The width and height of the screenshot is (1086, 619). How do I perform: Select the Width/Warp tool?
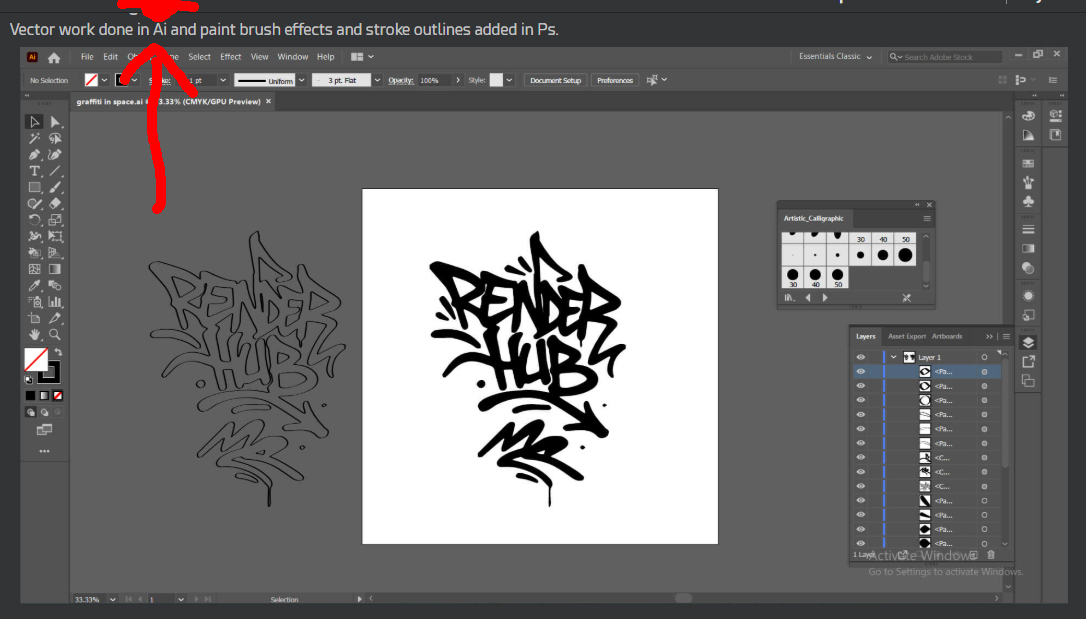[34, 236]
